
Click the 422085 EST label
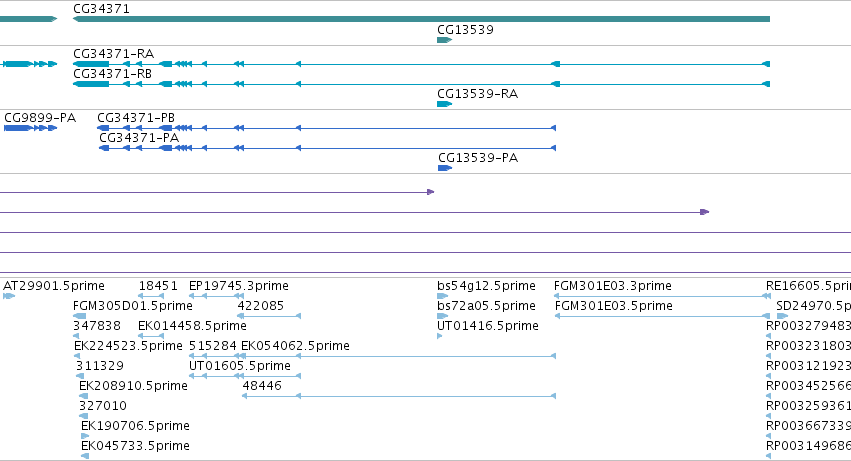point(261,306)
